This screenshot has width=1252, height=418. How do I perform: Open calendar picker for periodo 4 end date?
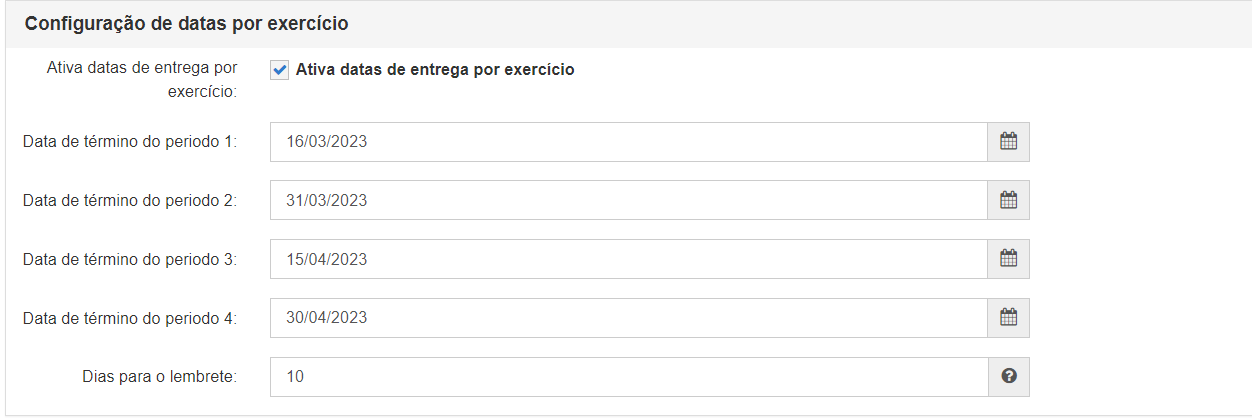[x=1009, y=318]
